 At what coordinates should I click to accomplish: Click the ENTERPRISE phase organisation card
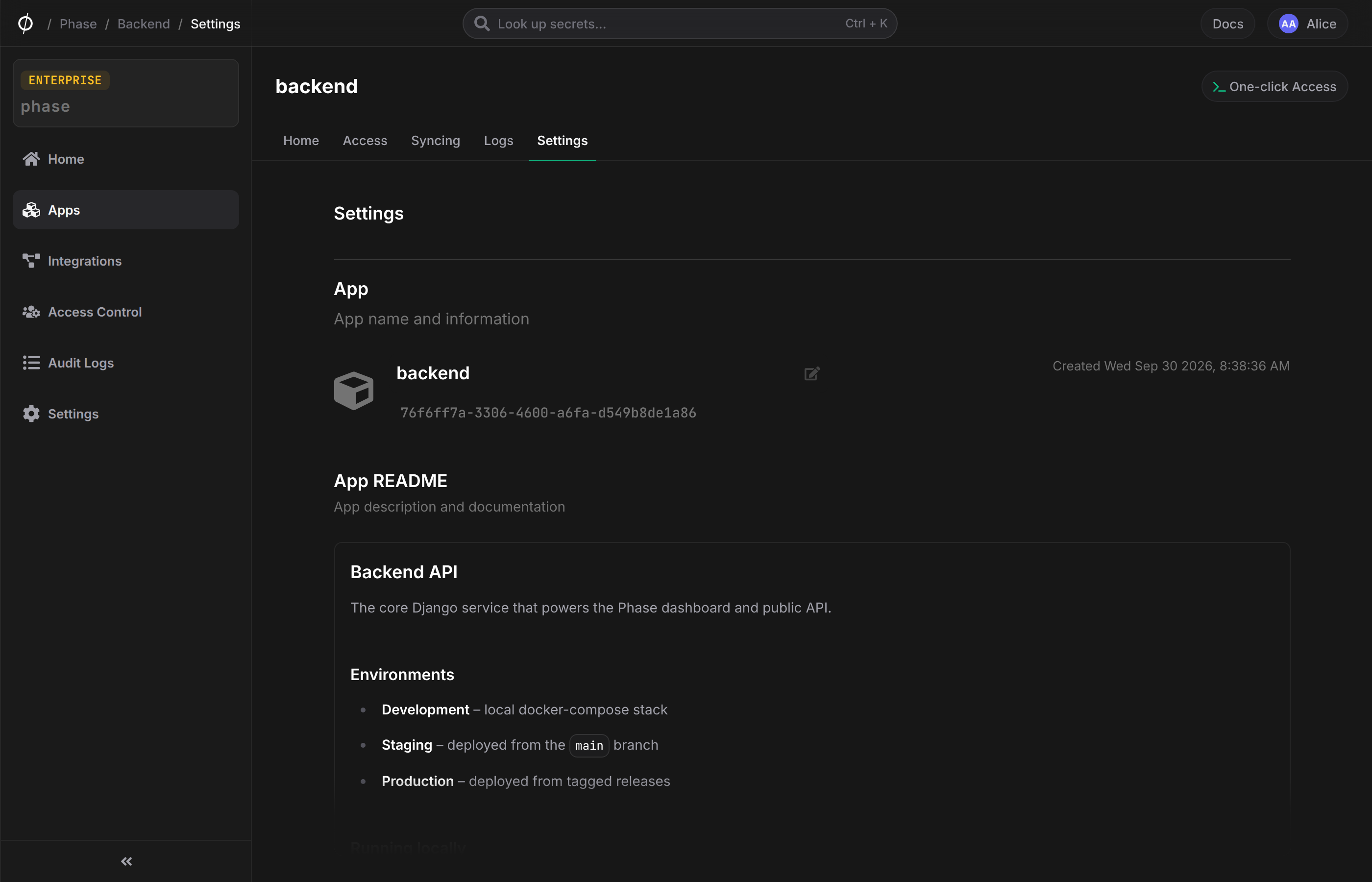[x=126, y=93]
